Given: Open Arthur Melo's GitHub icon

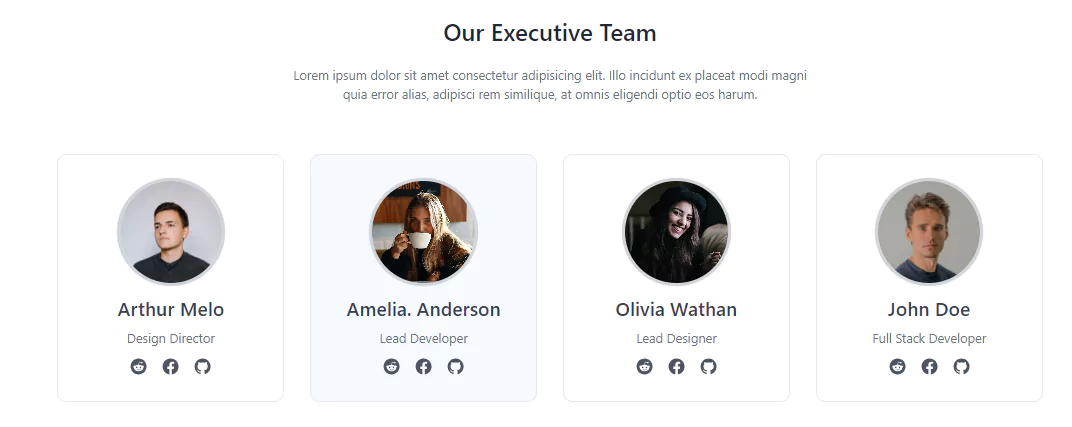Looking at the screenshot, I should (202, 366).
